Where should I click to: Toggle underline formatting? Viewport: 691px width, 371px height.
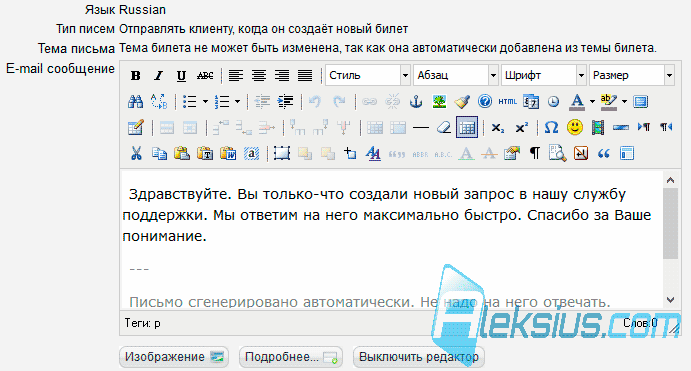pyautogui.click(x=181, y=76)
